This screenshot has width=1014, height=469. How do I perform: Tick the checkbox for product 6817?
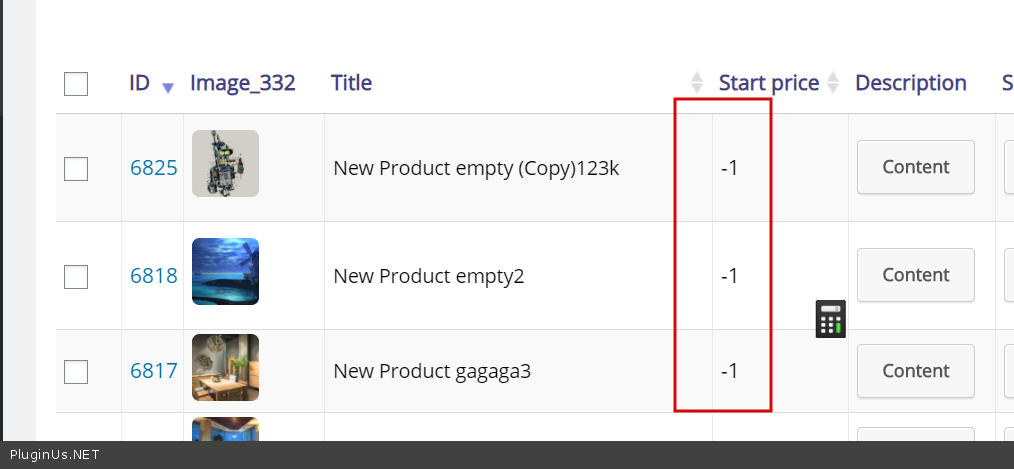[x=76, y=372]
